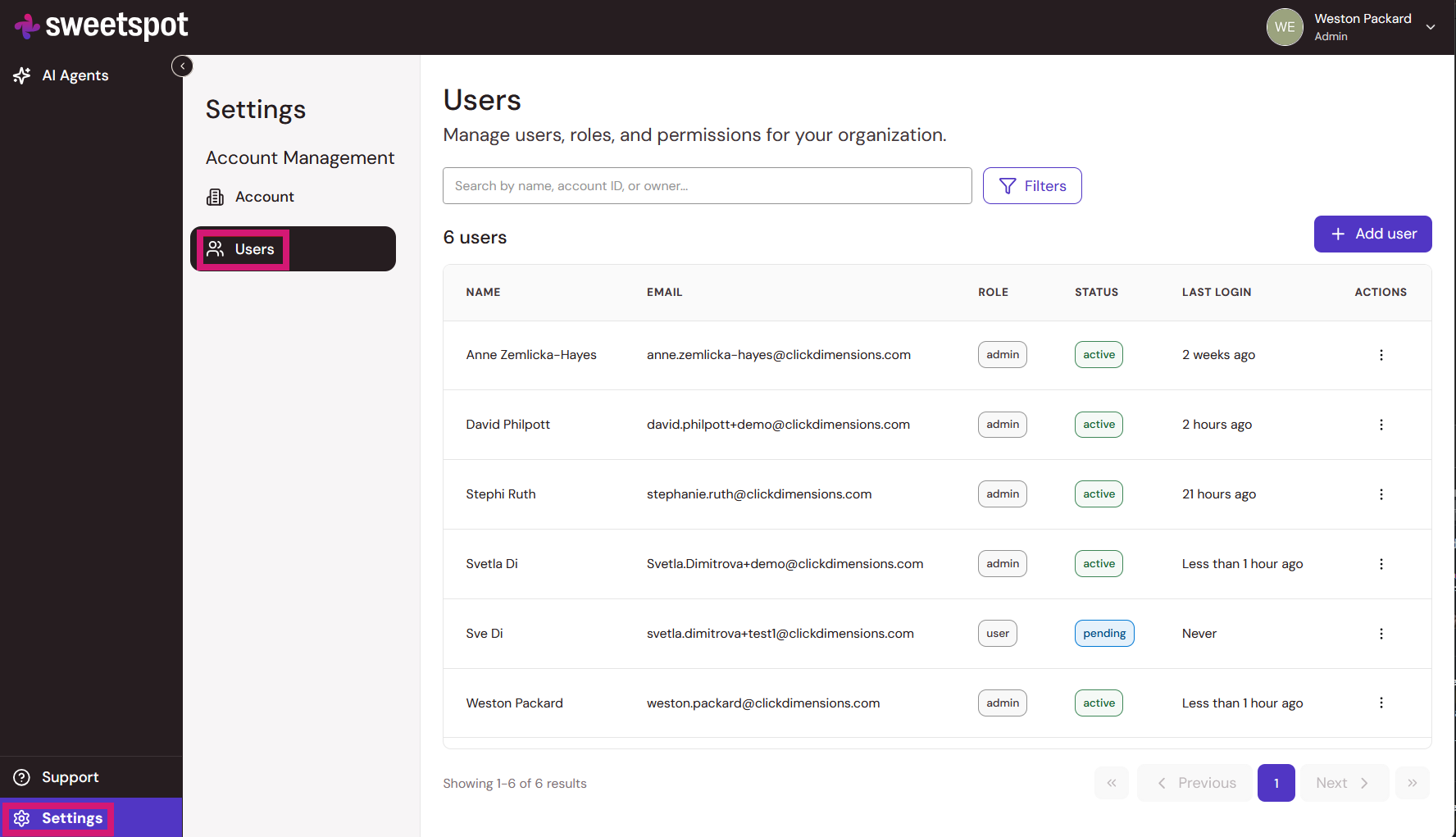Screen dimensions: 1456x837
Task: Click email stephanie.ruth@clickdimensions.com
Action: pos(759,494)
